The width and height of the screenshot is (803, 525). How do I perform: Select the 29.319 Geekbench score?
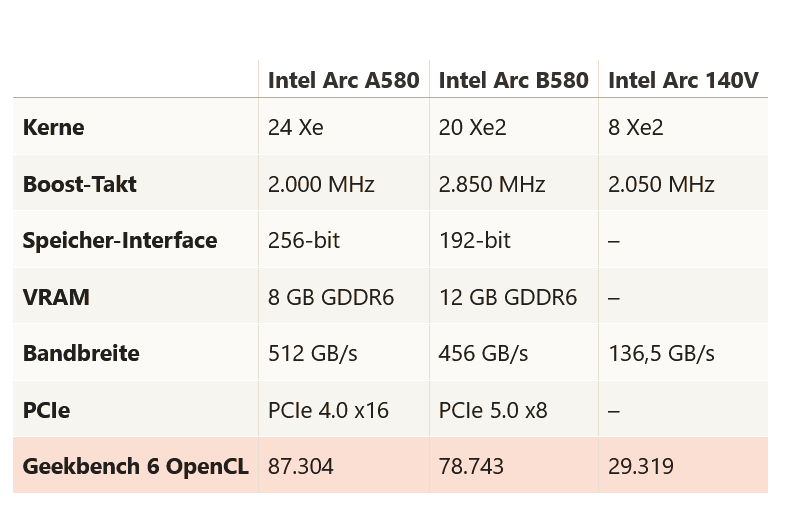(x=641, y=466)
